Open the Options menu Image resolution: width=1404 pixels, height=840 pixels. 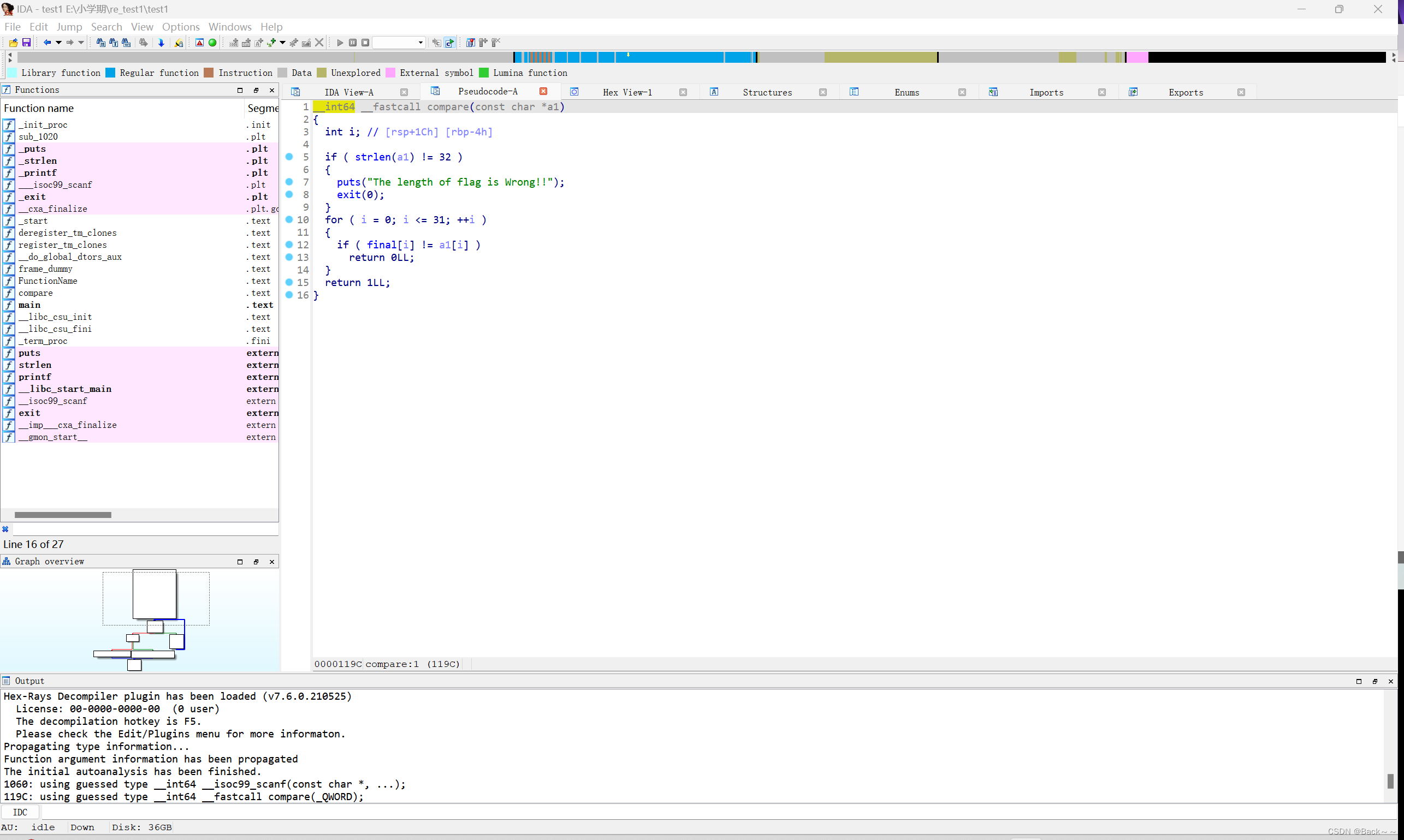[x=181, y=27]
